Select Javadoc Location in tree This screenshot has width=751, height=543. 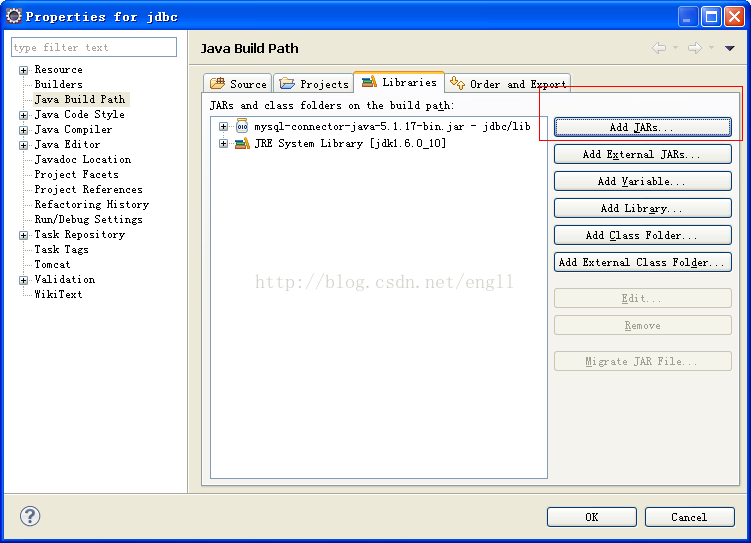pos(82,159)
